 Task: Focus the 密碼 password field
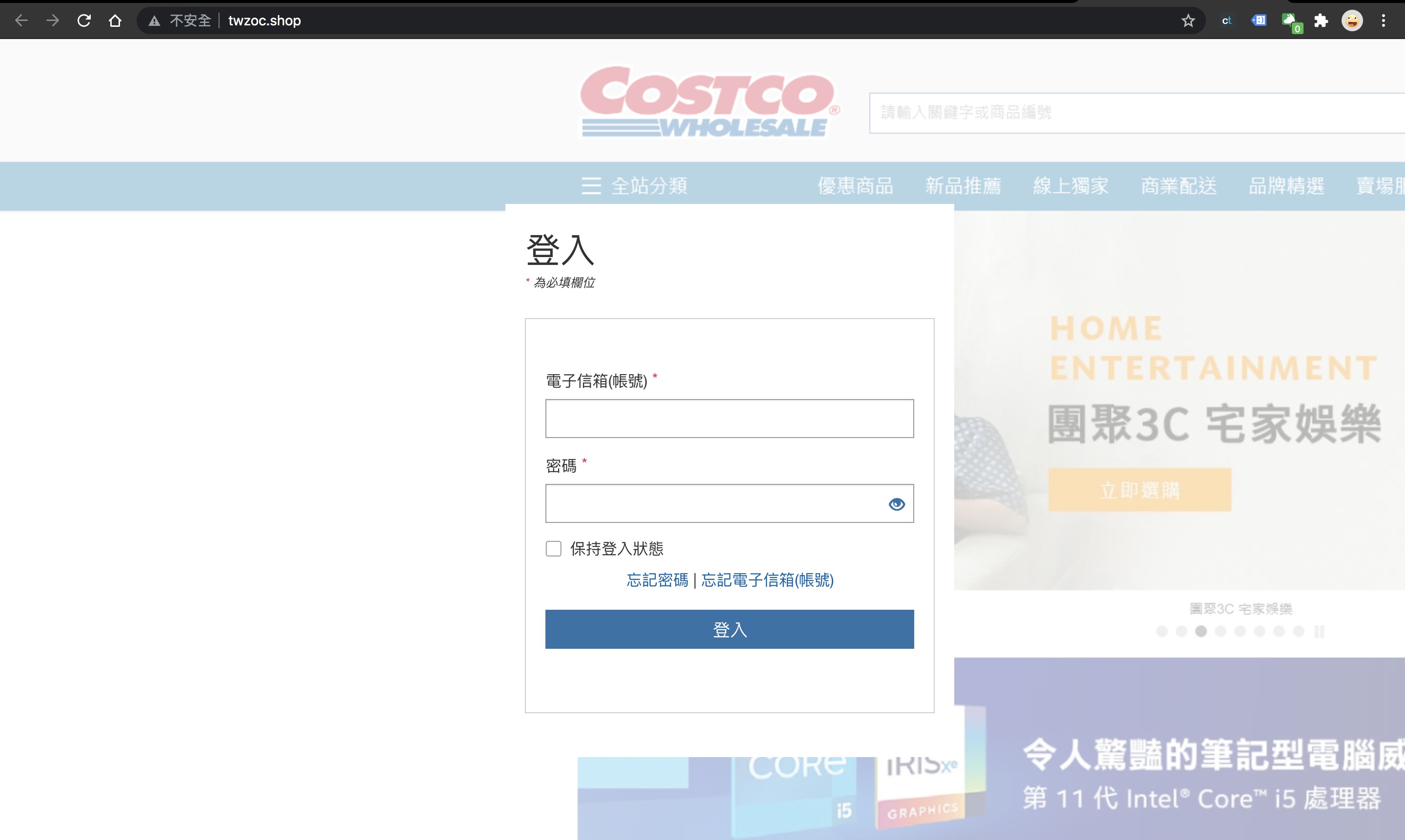pyautogui.click(x=730, y=503)
